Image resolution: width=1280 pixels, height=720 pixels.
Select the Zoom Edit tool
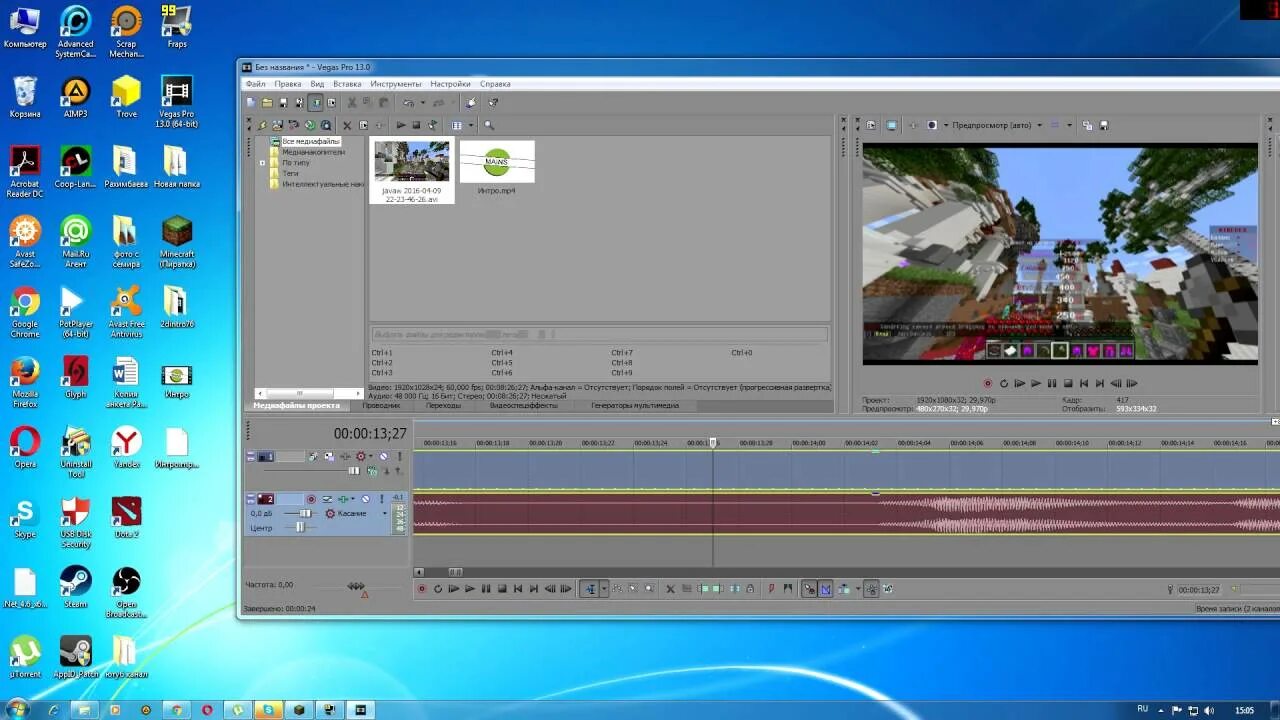649,589
